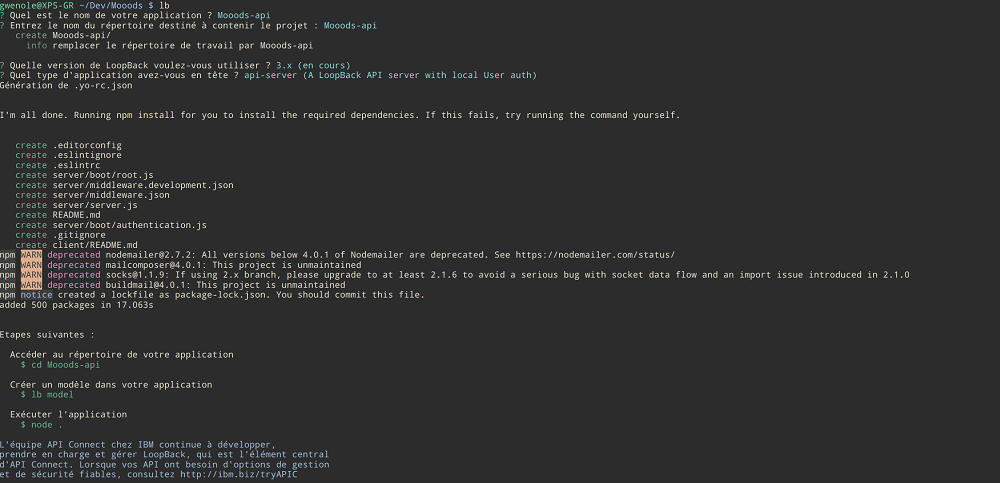1000x483 pixels.
Task: Click the '.yo-rc.json' generation line
Action: click(x=66, y=85)
